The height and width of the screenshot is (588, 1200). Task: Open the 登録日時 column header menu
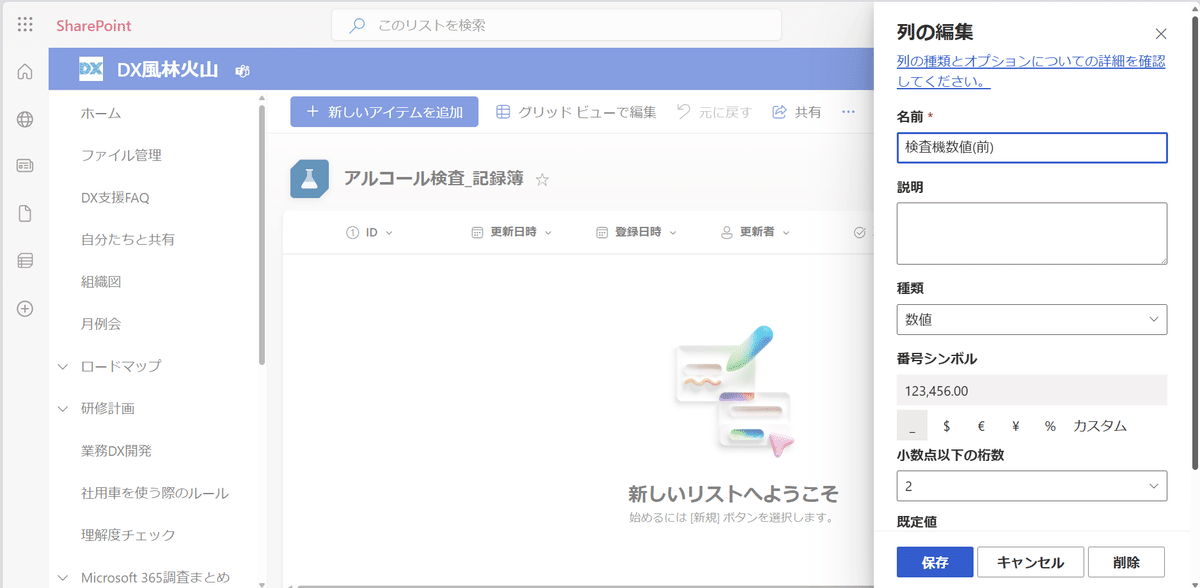[636, 232]
